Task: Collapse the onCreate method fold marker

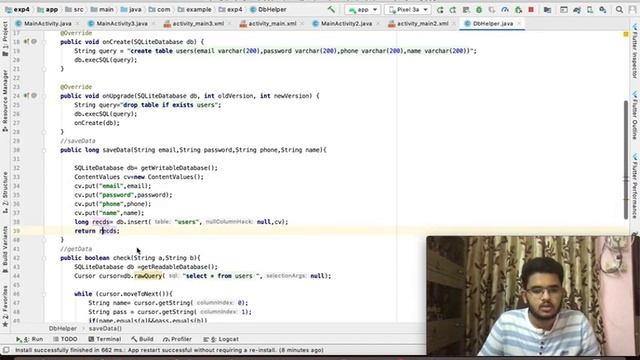Action: pos(44,42)
